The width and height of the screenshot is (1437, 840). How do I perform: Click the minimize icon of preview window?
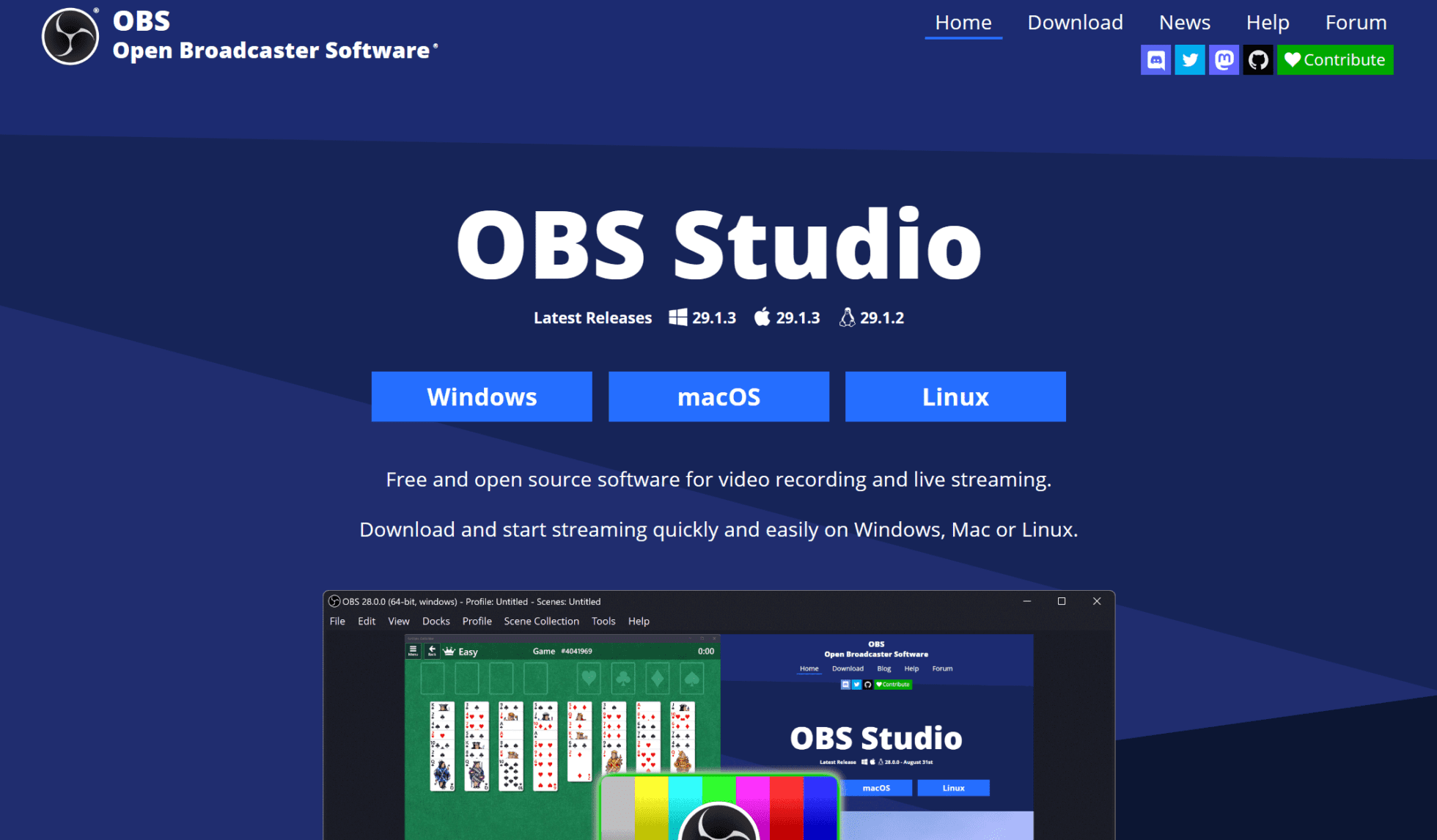1027,601
